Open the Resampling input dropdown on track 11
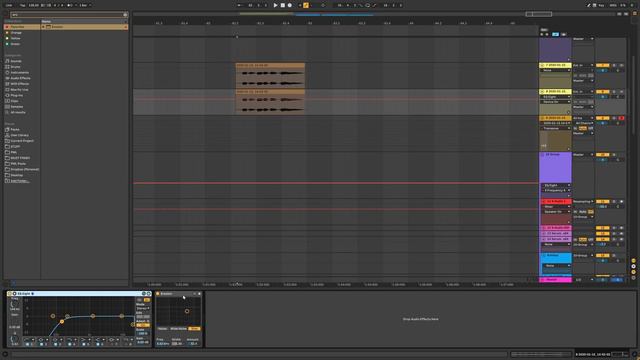 tap(583, 202)
